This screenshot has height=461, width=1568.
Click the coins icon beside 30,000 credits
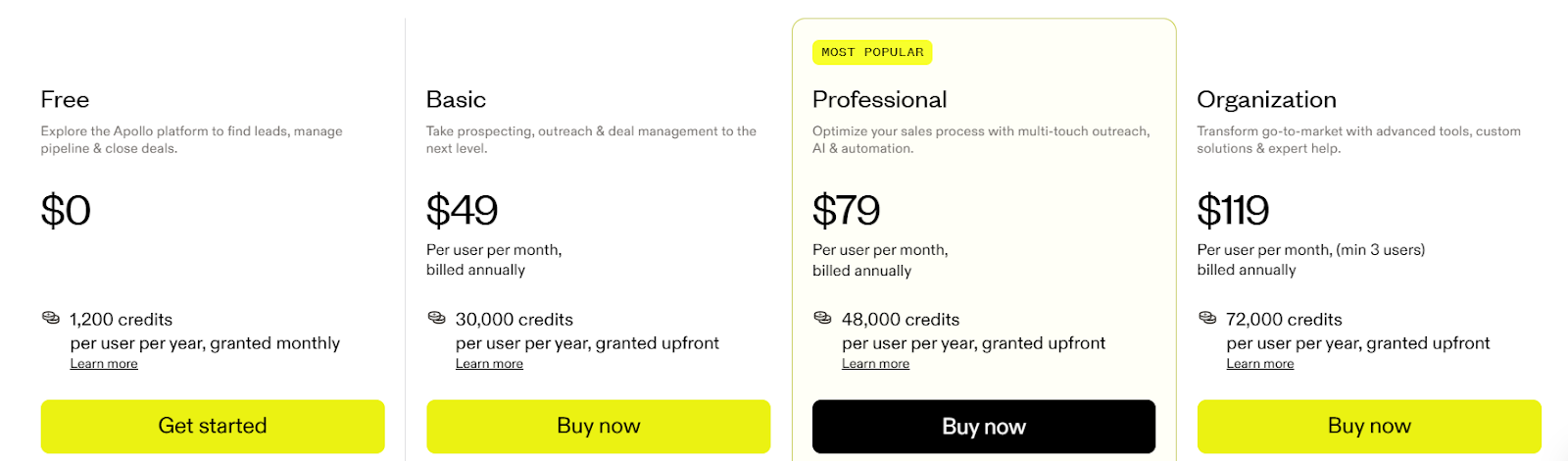click(436, 318)
